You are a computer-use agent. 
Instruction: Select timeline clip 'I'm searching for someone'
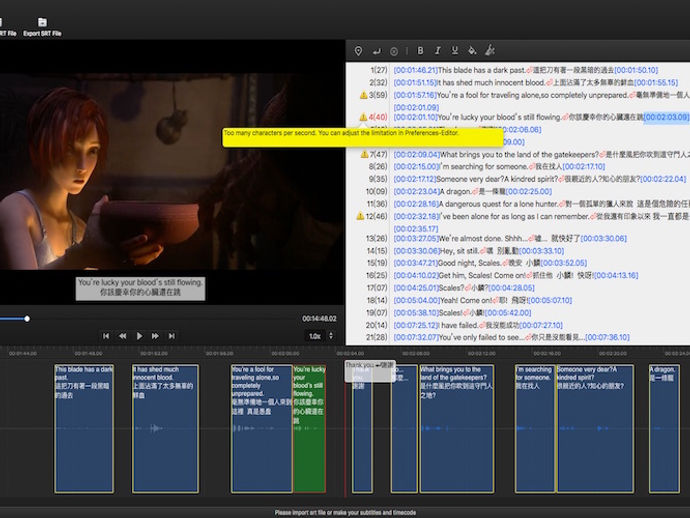click(535, 428)
